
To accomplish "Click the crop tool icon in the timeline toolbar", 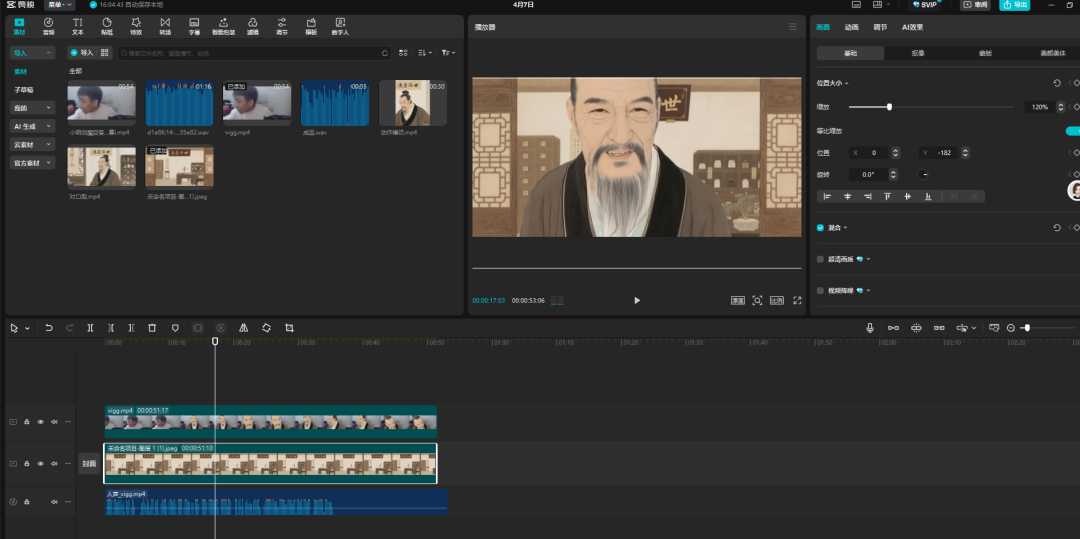I will point(289,328).
